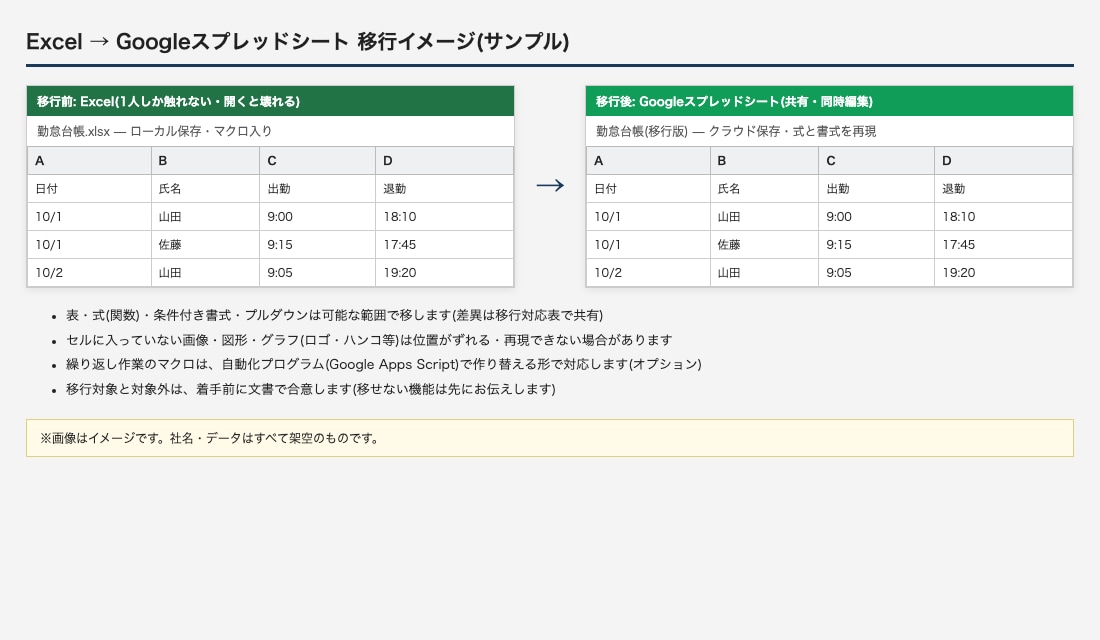This screenshot has width=1100, height=640.
Task: Select the "日付" cell in the 移行後 Google table
Action: click(x=648, y=189)
